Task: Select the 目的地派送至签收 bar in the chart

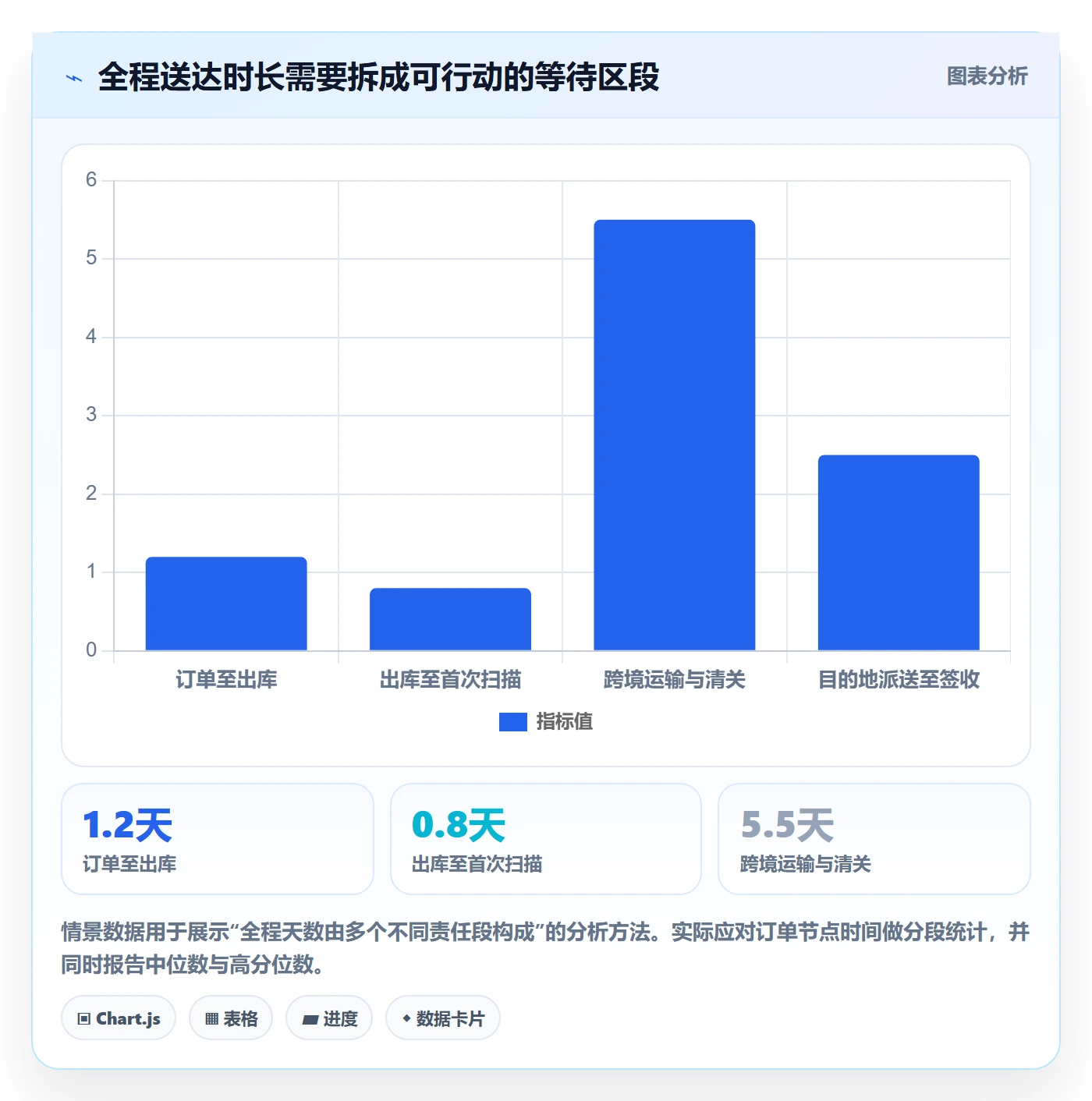Action: click(899, 553)
